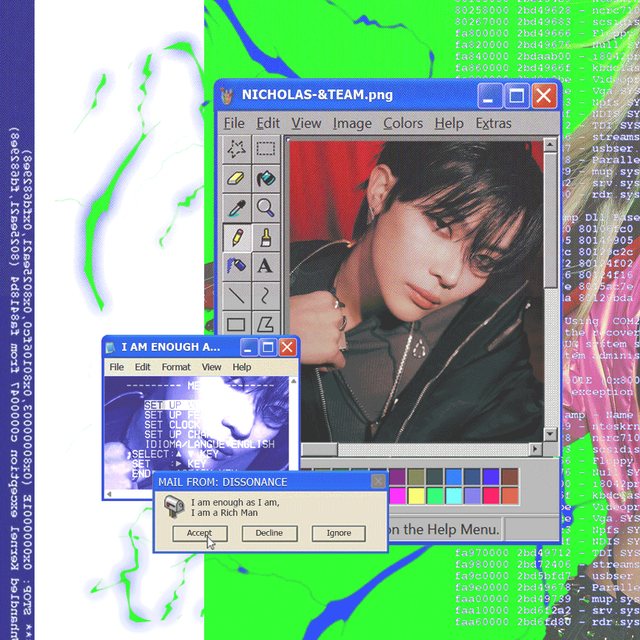Image resolution: width=640 pixels, height=640 pixels.
Task: Click status text "on the Help Menu."
Action: point(444,529)
